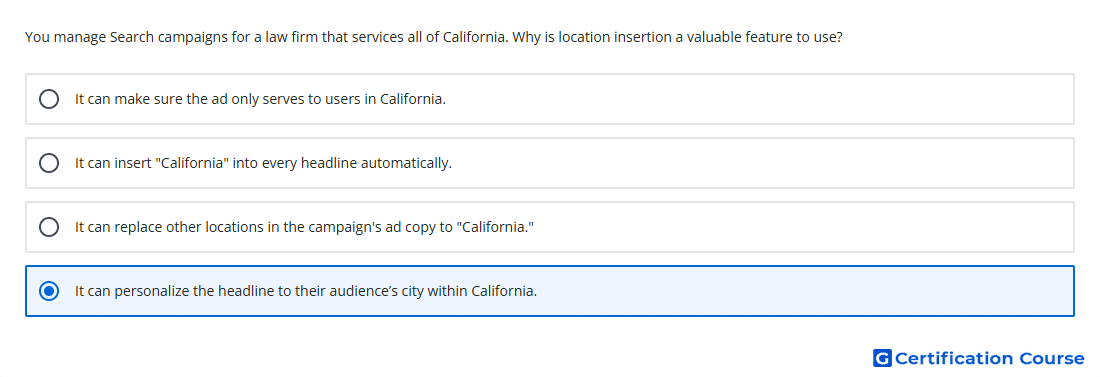Click the blue G logo icon
The height and width of the screenshot is (377, 1100).
tap(882, 359)
